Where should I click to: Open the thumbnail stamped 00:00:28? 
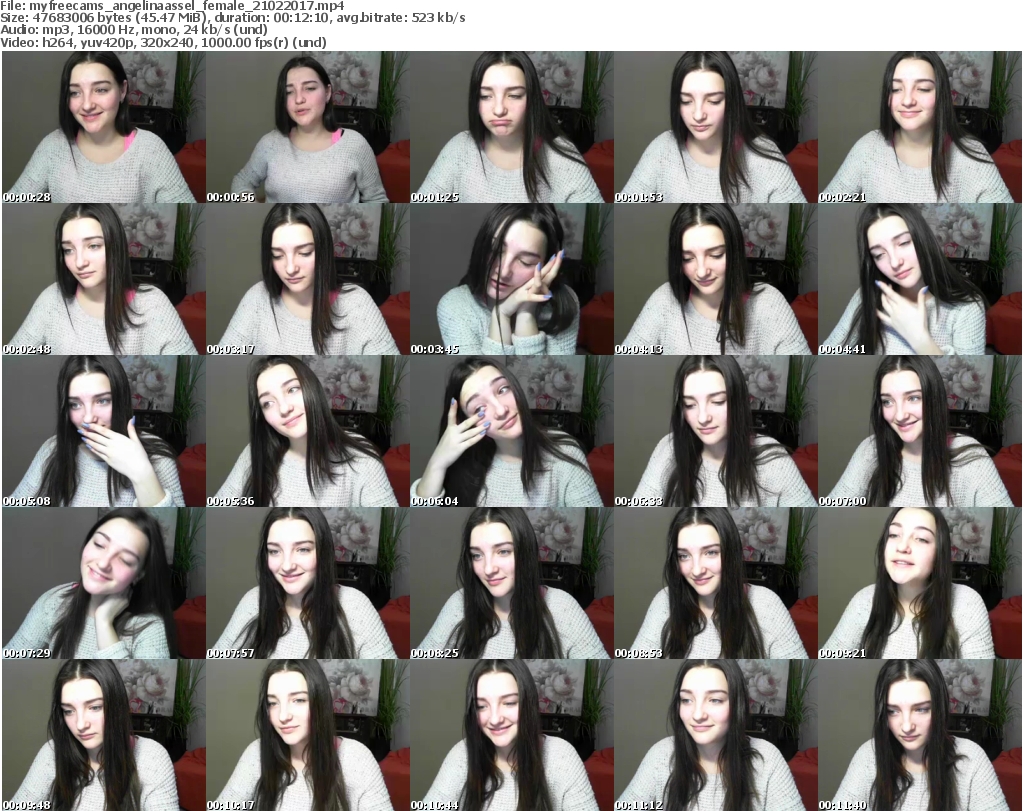pos(104,127)
